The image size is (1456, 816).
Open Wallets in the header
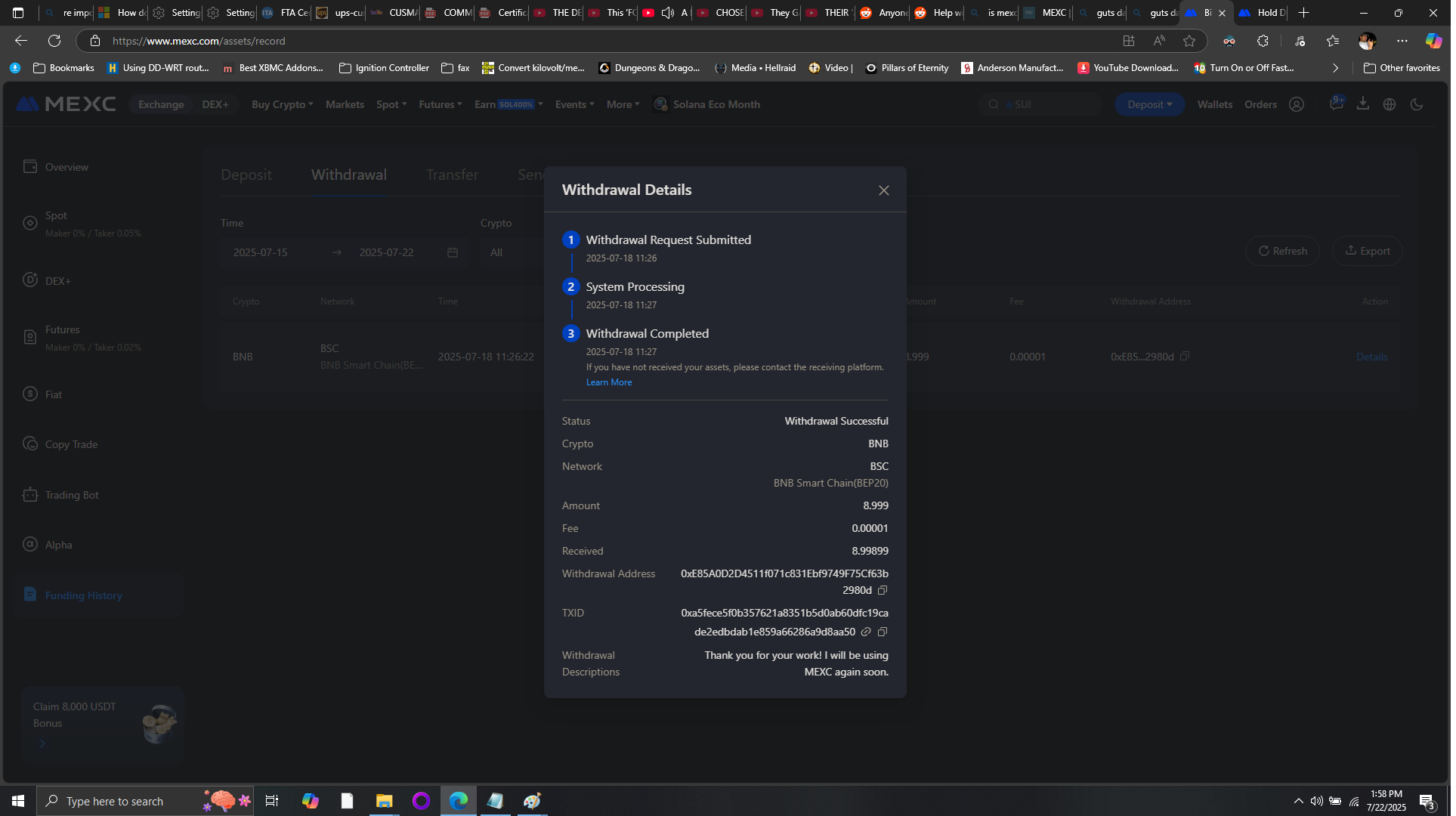[1215, 104]
